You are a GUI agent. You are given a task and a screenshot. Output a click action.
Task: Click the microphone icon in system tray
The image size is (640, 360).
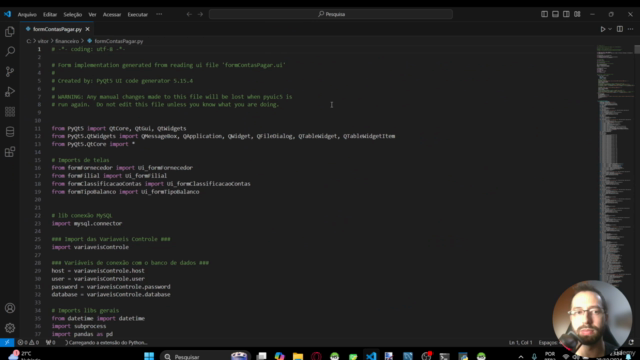coord(534,356)
